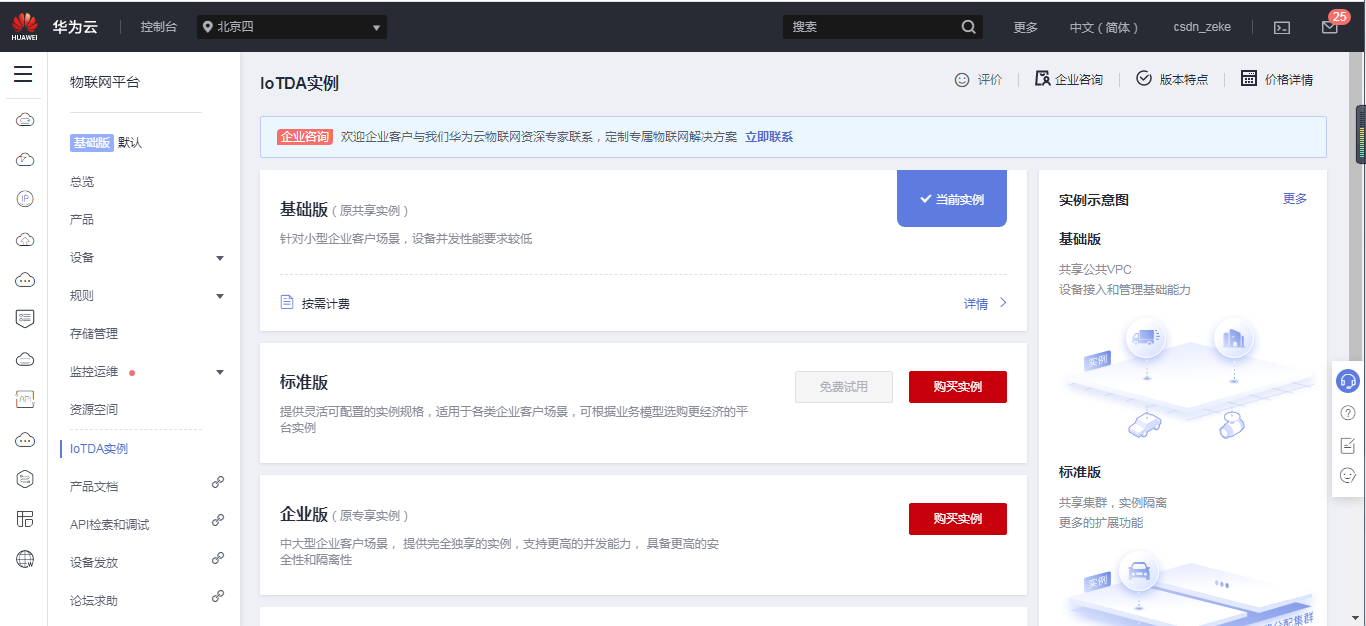This screenshot has width=1366, height=626.
Task: Open the globe icon in left sidebar
Action: 25,559
